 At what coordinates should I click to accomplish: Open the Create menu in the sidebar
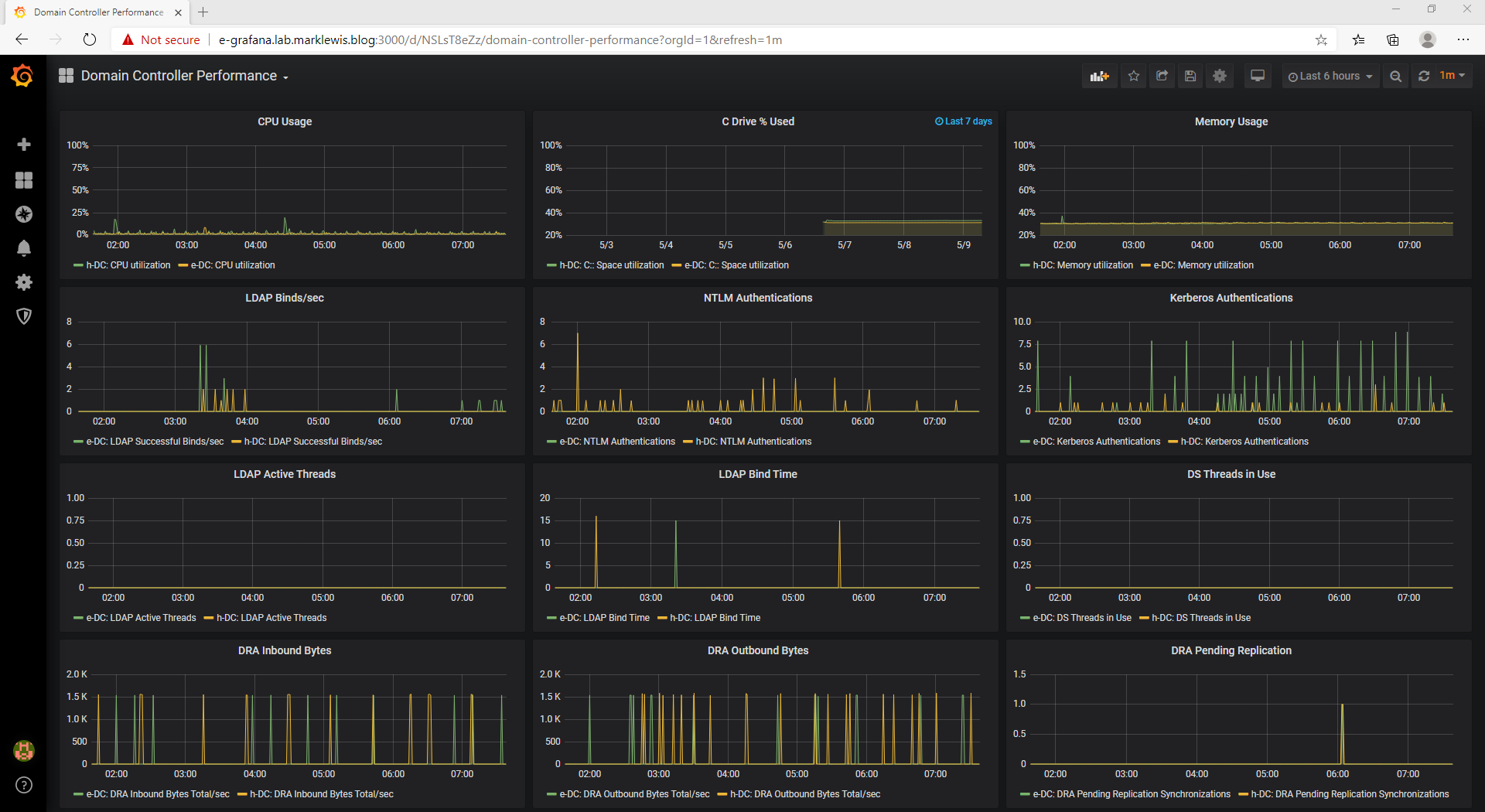pyautogui.click(x=24, y=144)
